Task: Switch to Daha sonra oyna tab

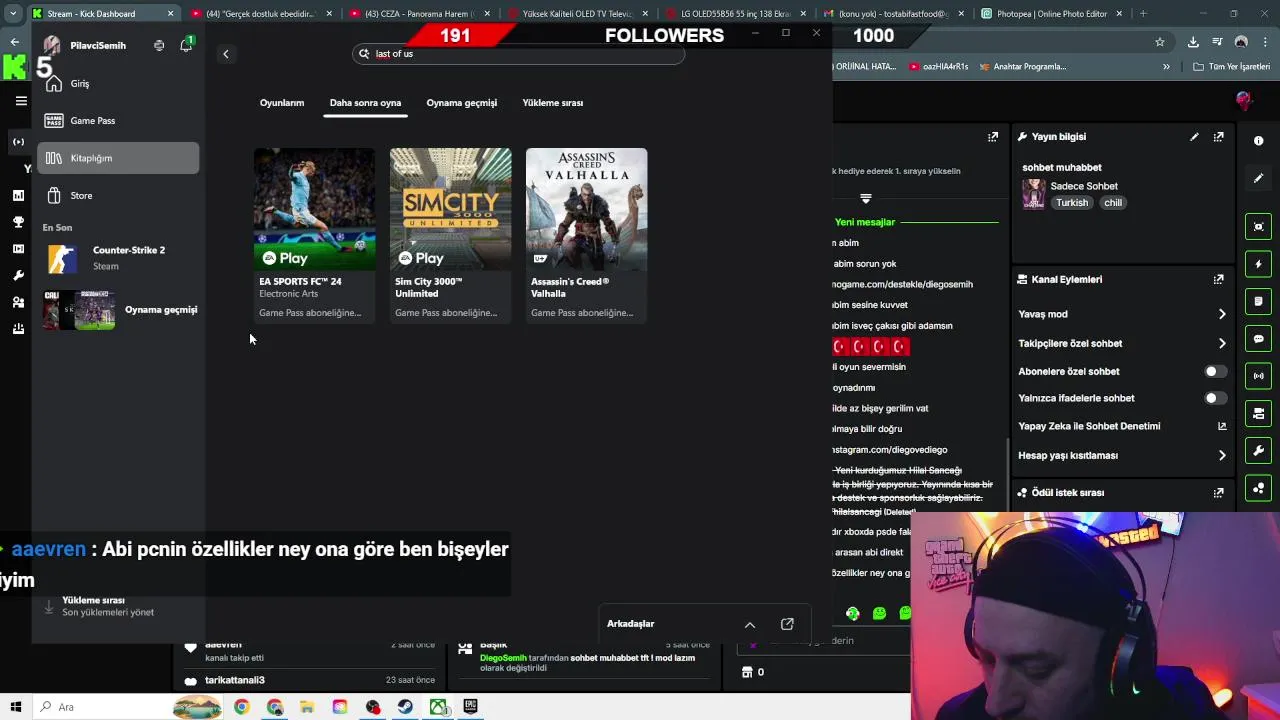Action: [365, 103]
